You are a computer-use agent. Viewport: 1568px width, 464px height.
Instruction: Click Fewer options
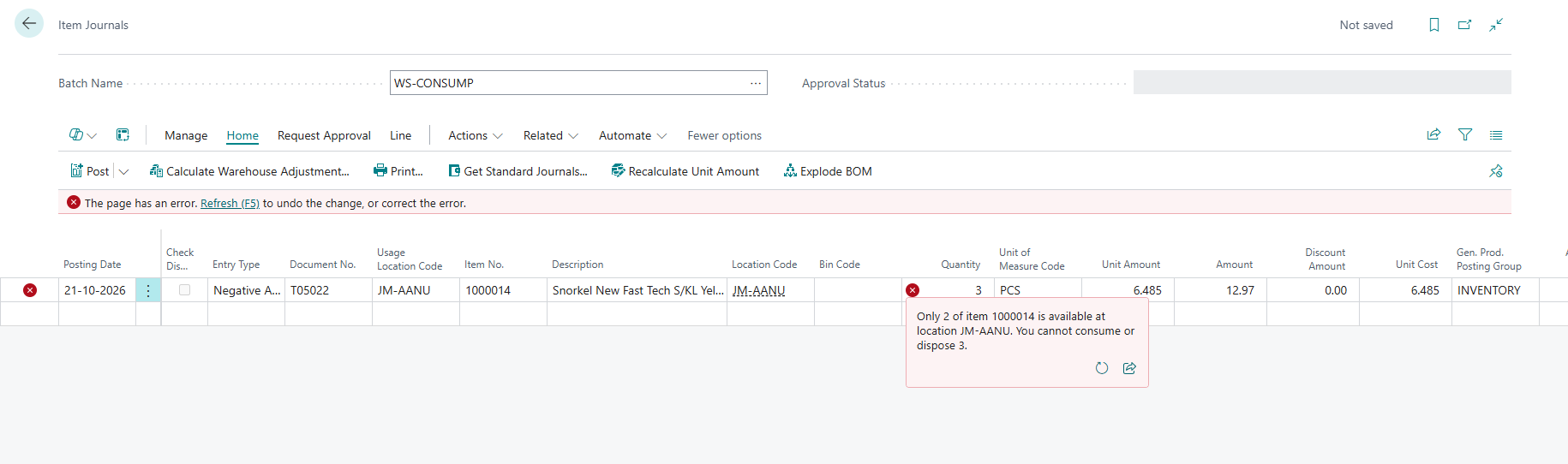coord(724,135)
